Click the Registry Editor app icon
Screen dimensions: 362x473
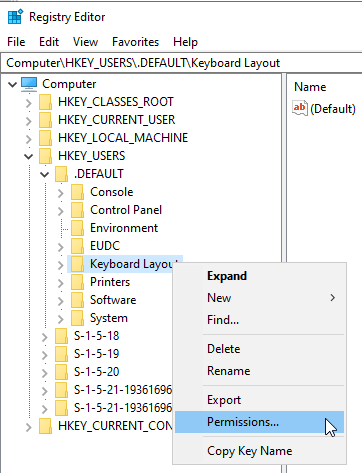pos(15,17)
